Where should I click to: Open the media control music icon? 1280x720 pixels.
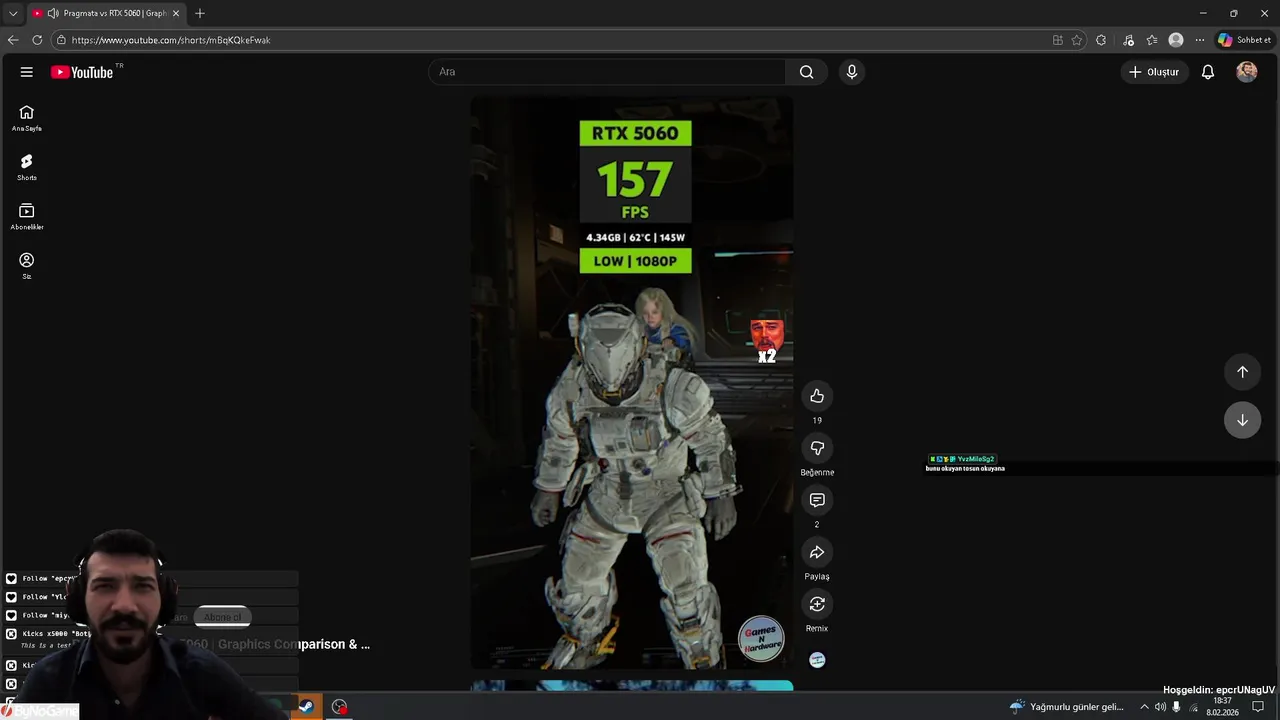pos(1128,40)
